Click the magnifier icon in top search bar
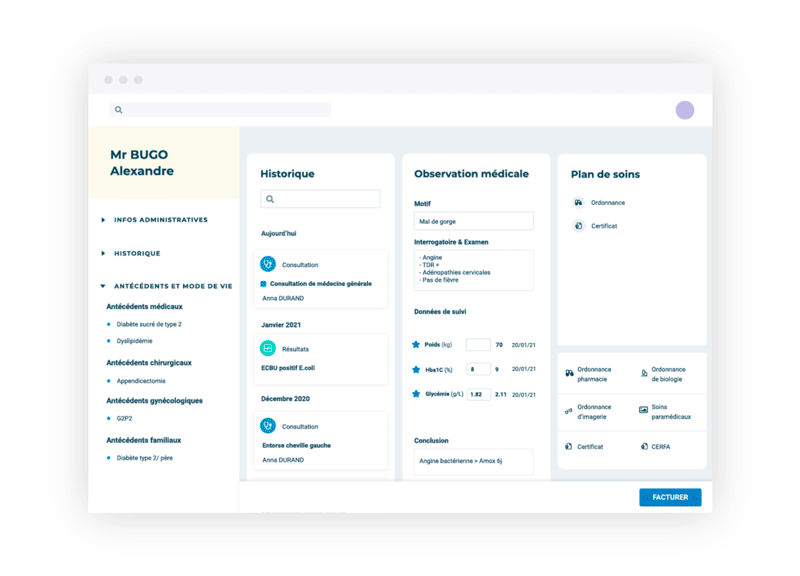 119,110
